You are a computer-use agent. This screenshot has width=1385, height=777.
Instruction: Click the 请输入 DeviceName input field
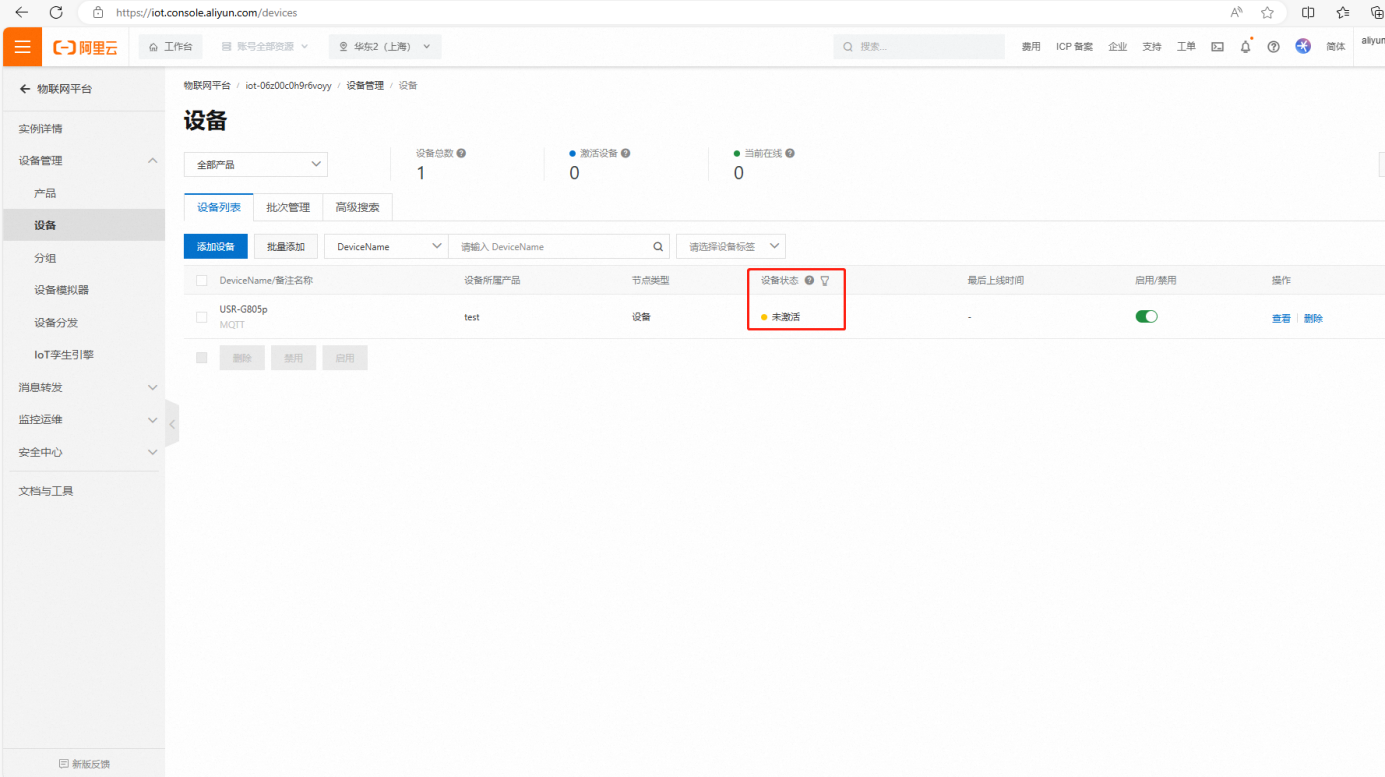pos(550,246)
